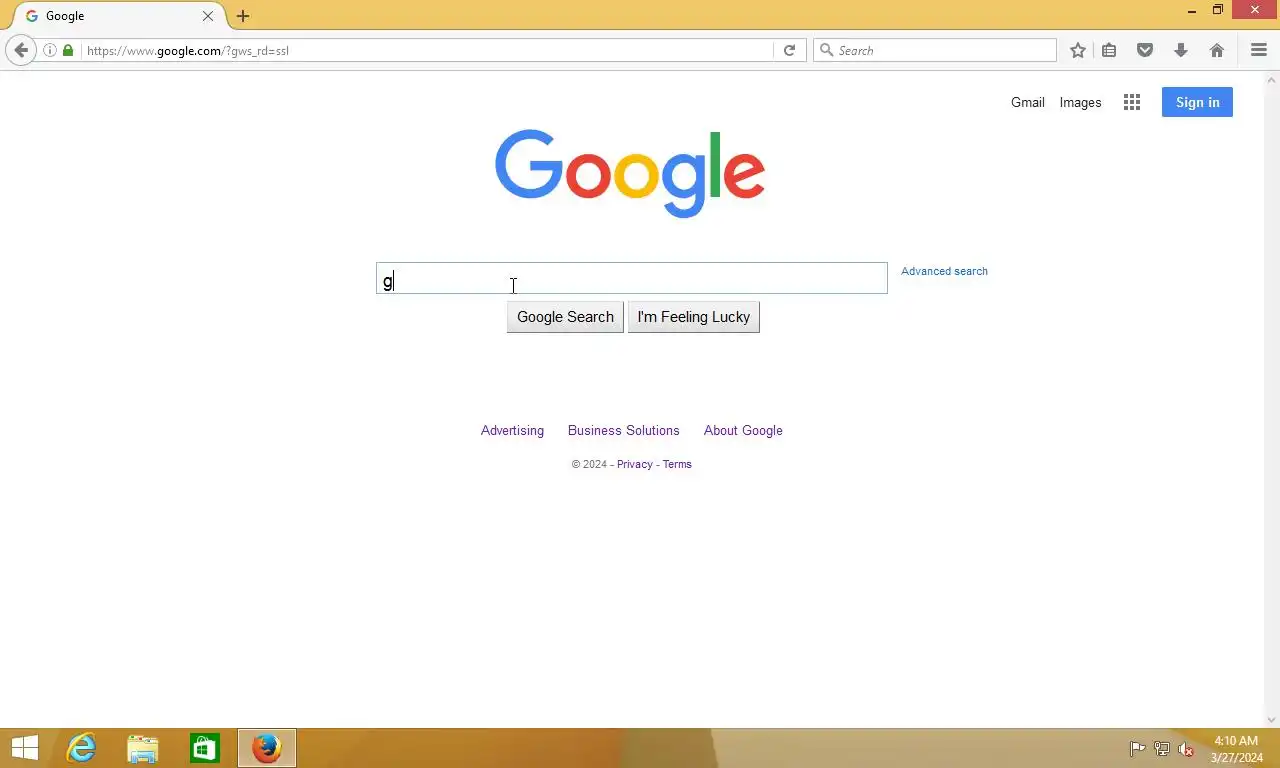
Task: Click I'm Feeling Lucky button
Action: [693, 317]
